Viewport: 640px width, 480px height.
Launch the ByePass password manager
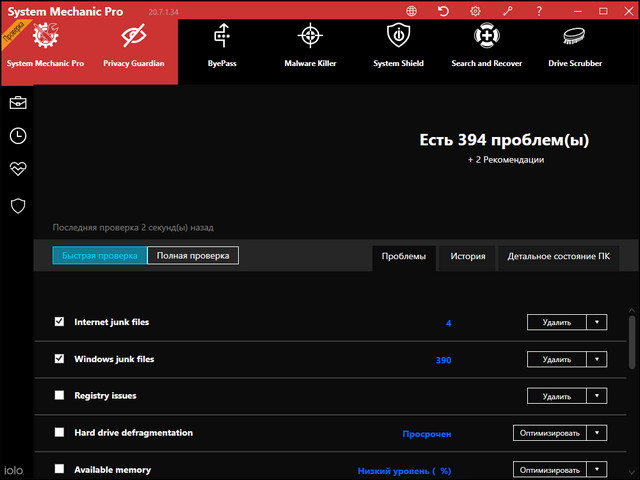[x=222, y=45]
